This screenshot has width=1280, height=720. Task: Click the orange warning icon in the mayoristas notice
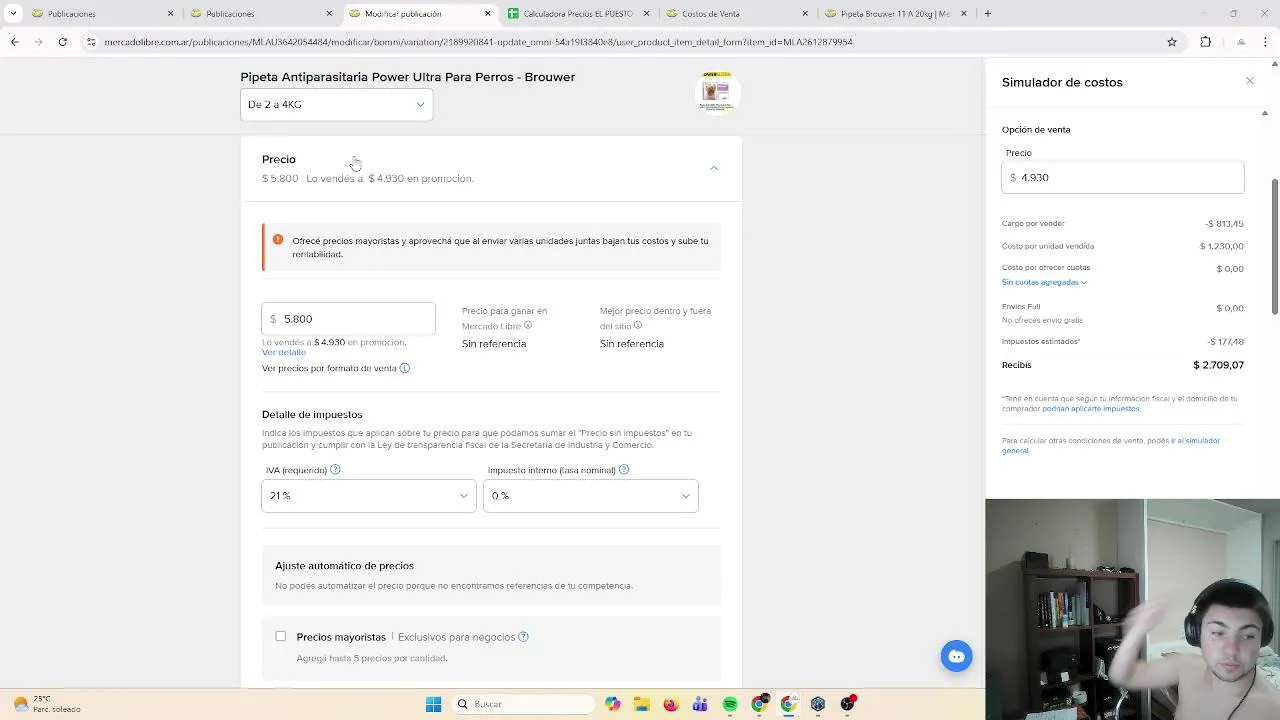[278, 240]
